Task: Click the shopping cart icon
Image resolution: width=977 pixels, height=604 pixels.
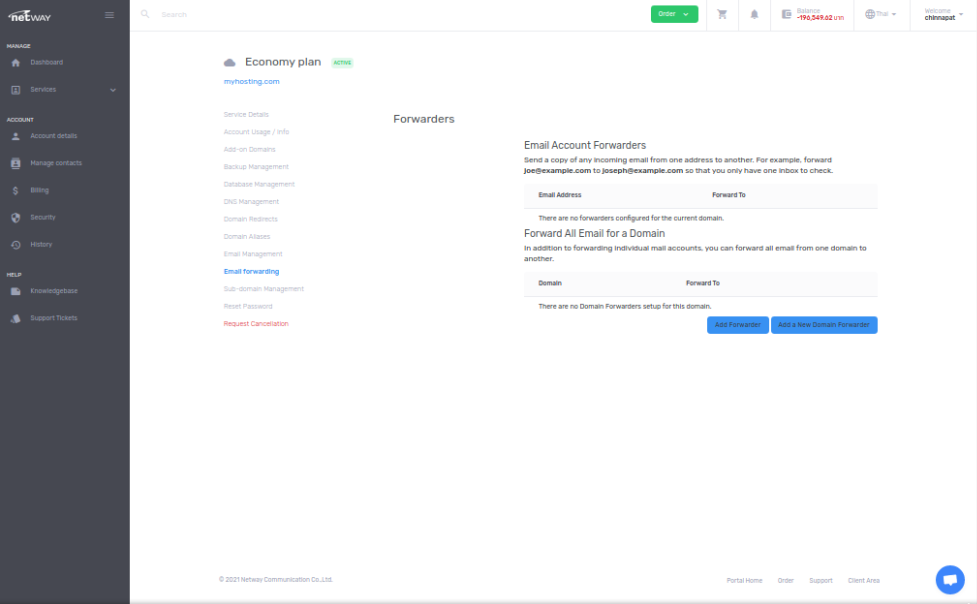Action: tap(722, 15)
